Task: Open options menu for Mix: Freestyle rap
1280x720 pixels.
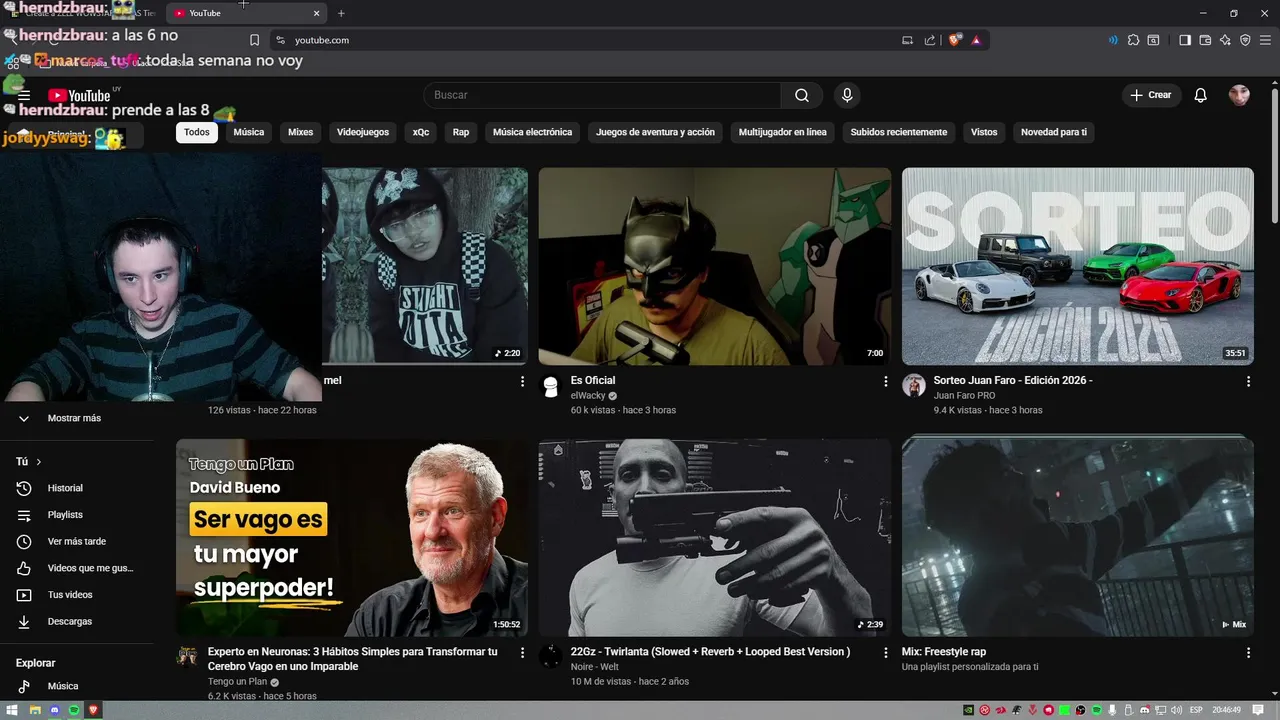Action: tap(1248, 652)
